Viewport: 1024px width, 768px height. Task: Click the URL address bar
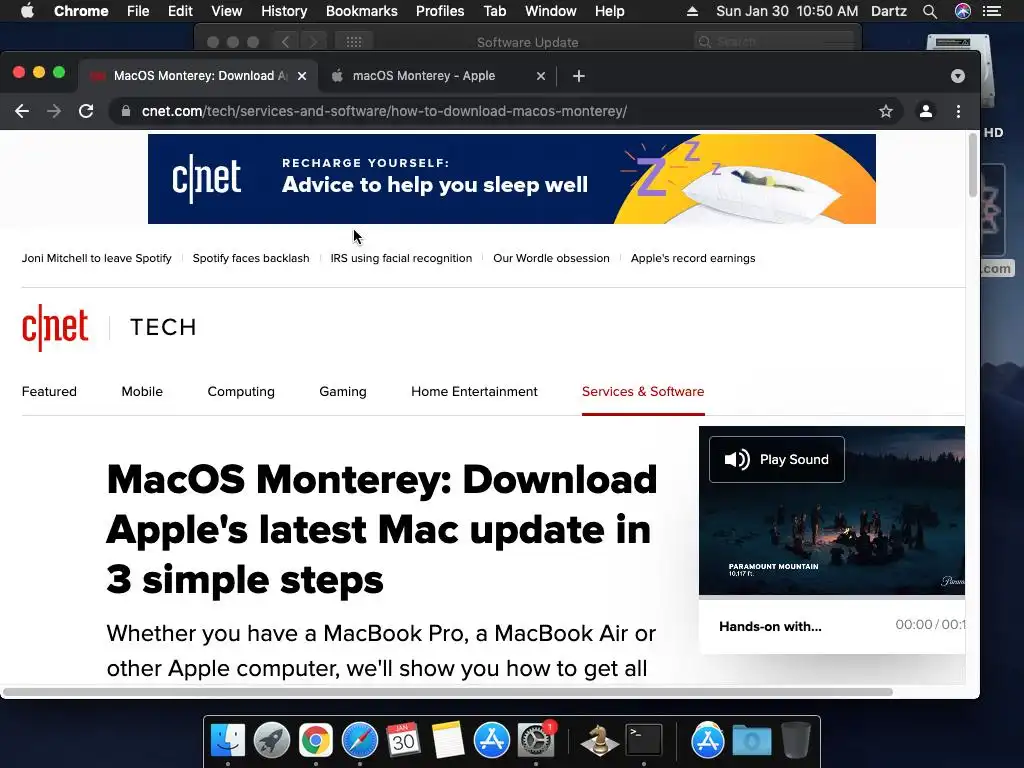(x=506, y=111)
